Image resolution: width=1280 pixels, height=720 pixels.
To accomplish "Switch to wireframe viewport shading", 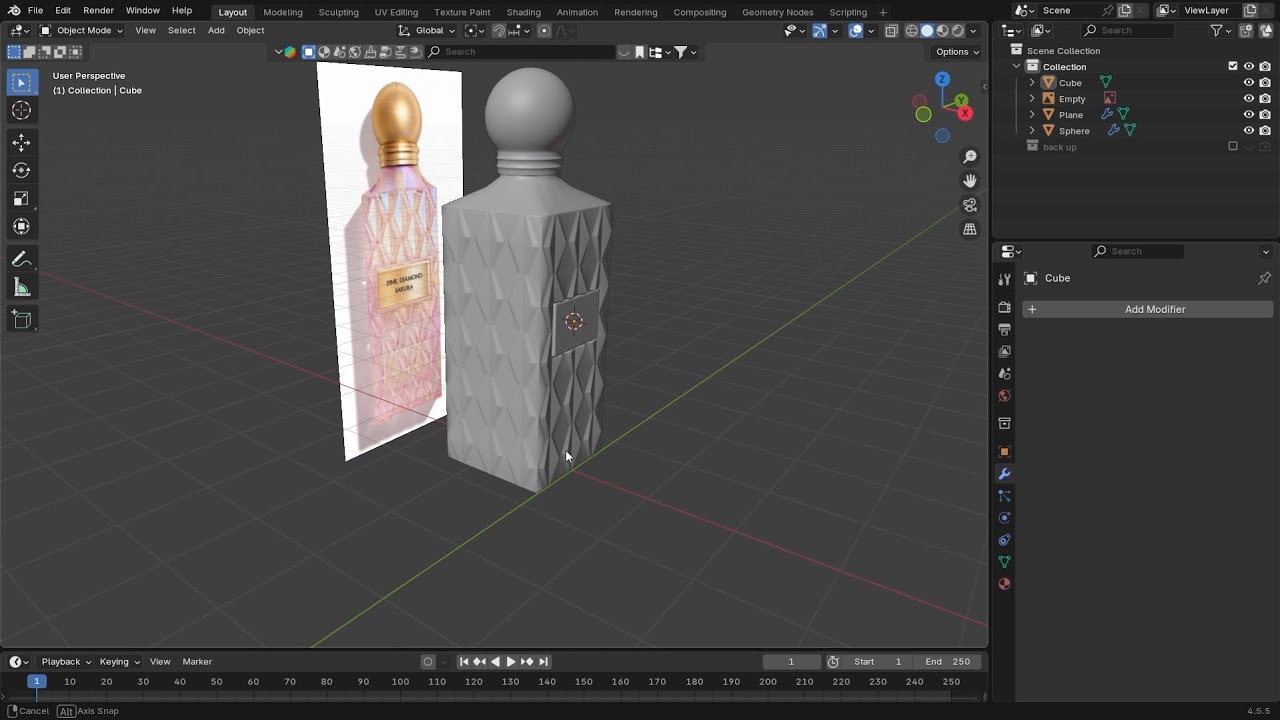I will (912, 31).
